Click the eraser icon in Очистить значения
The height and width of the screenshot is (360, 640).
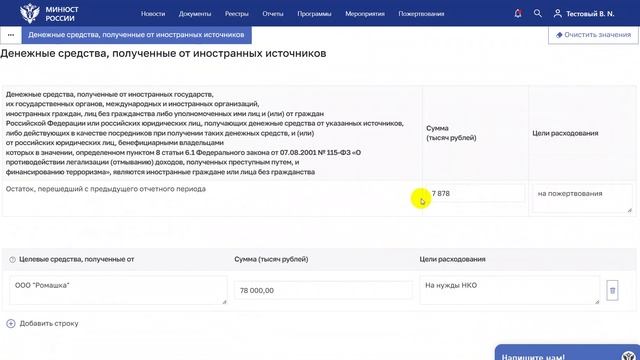coord(559,35)
